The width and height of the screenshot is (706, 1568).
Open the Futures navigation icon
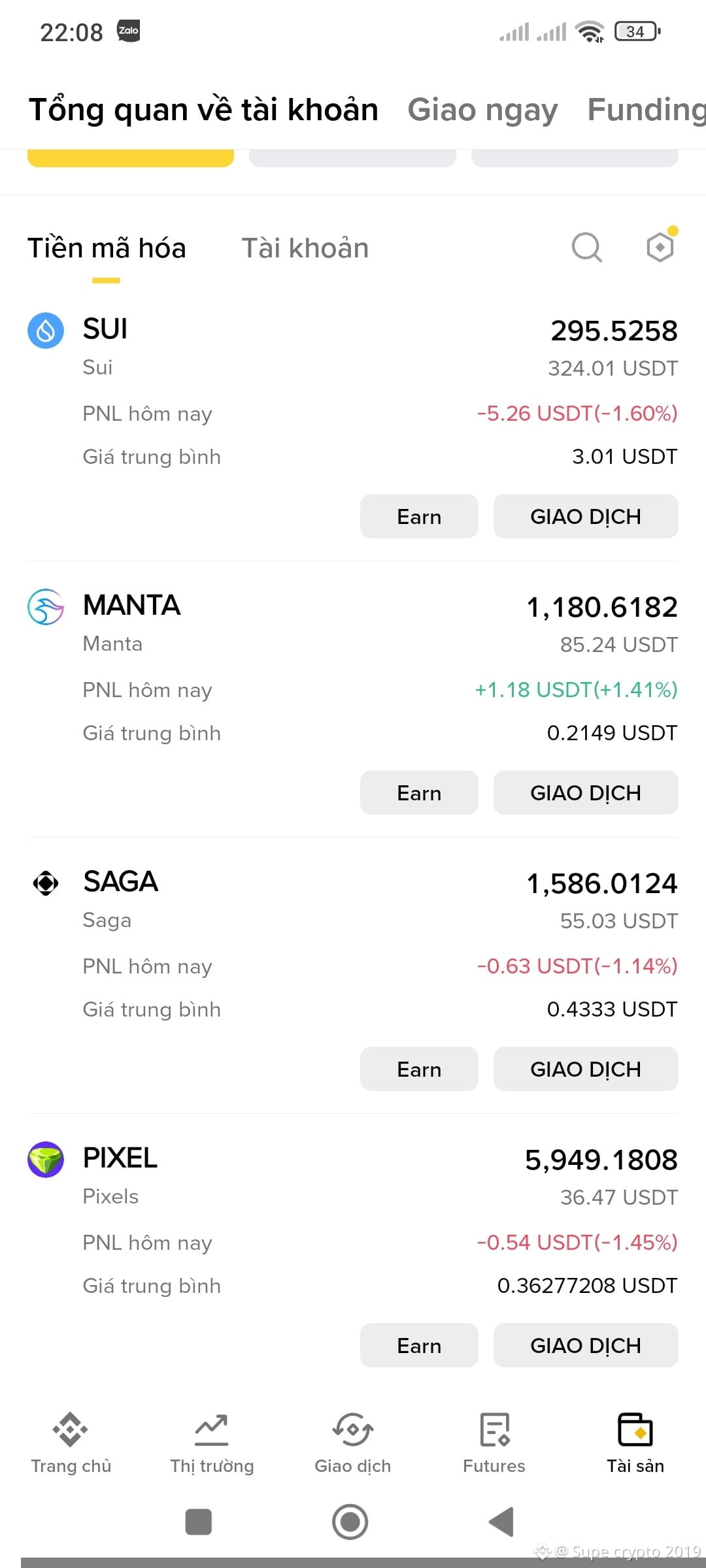pos(494,1429)
